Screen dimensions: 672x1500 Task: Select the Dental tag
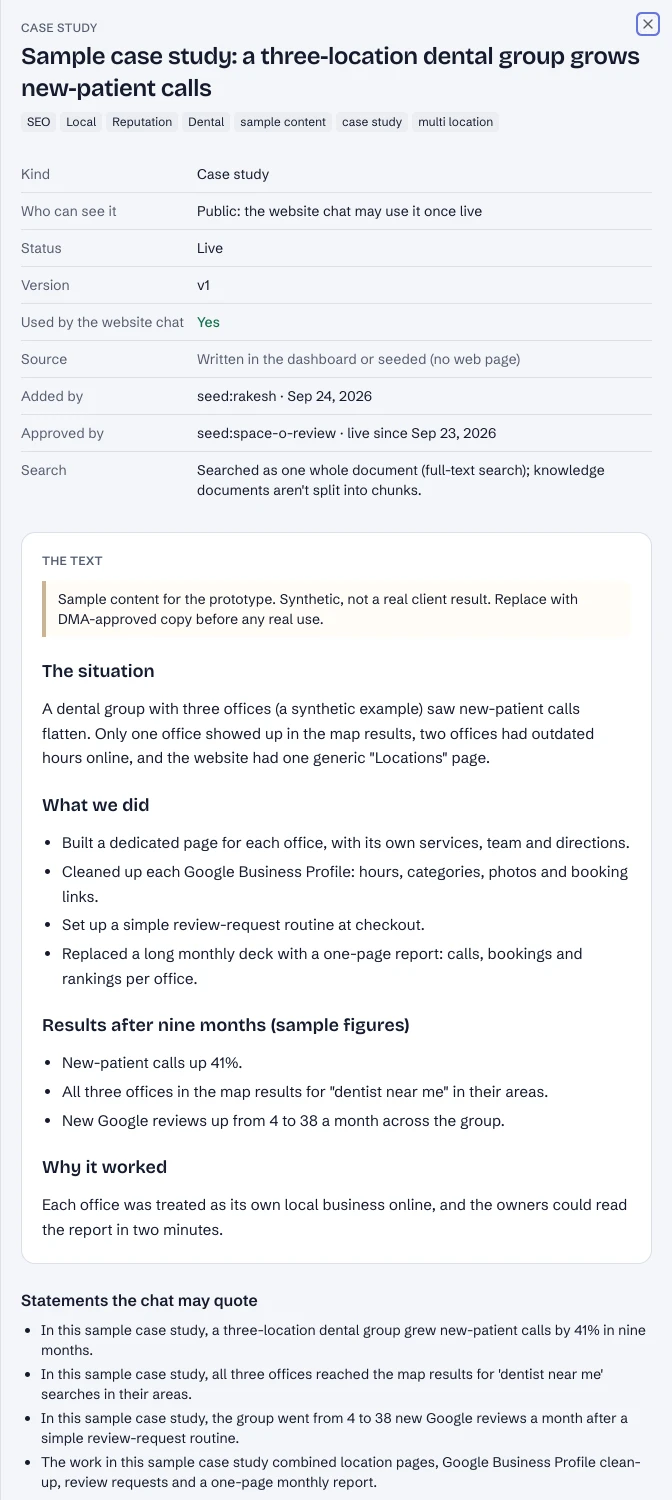(x=206, y=122)
